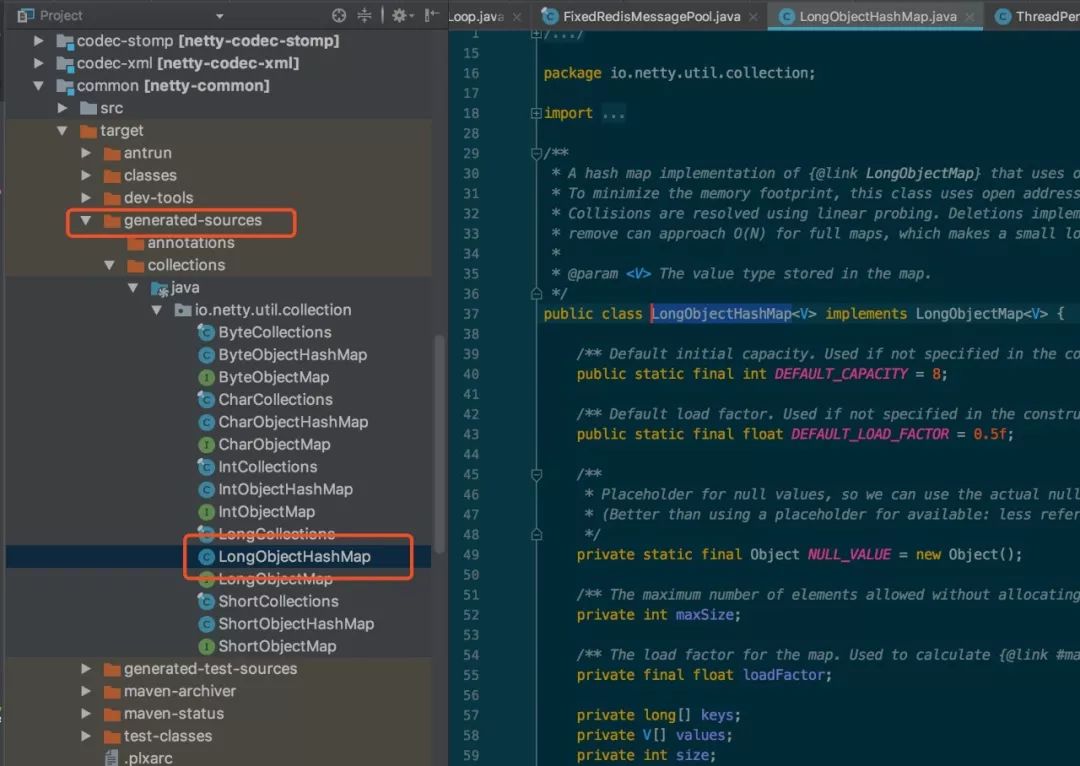Select the CharObjectHashMap class icon
1080x766 pixels.
[206, 422]
